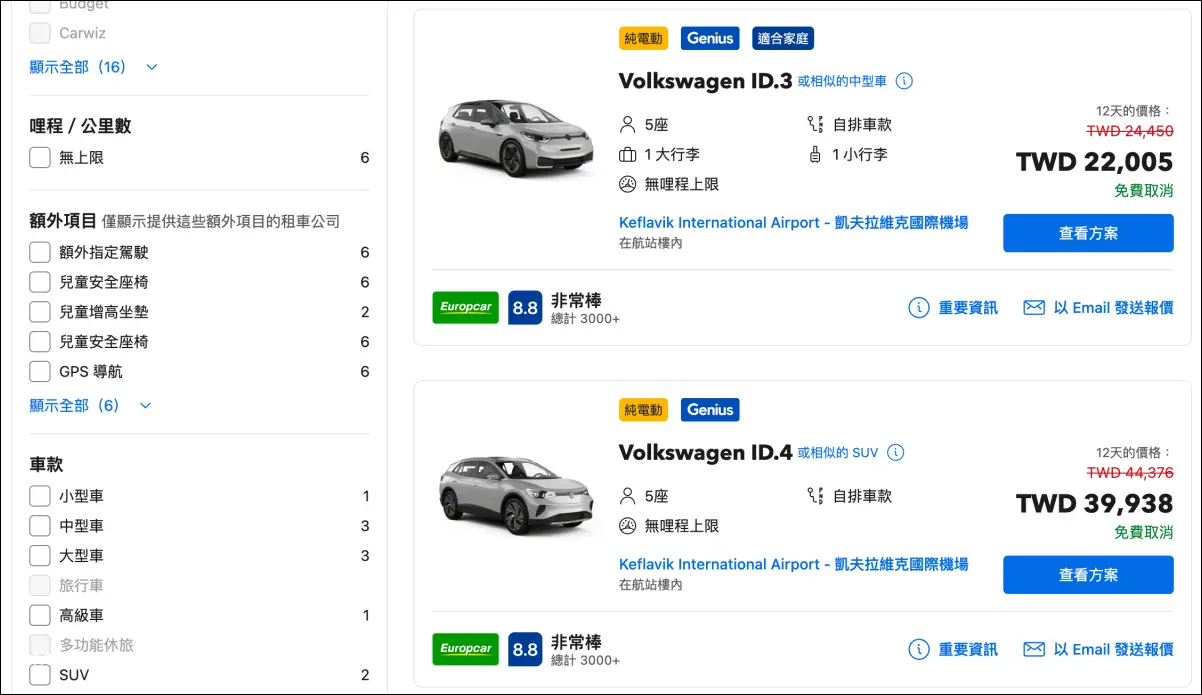Screen dimensions: 1202x695
Task: Enable the 無上限 mileage checkbox
Action: 40,158
